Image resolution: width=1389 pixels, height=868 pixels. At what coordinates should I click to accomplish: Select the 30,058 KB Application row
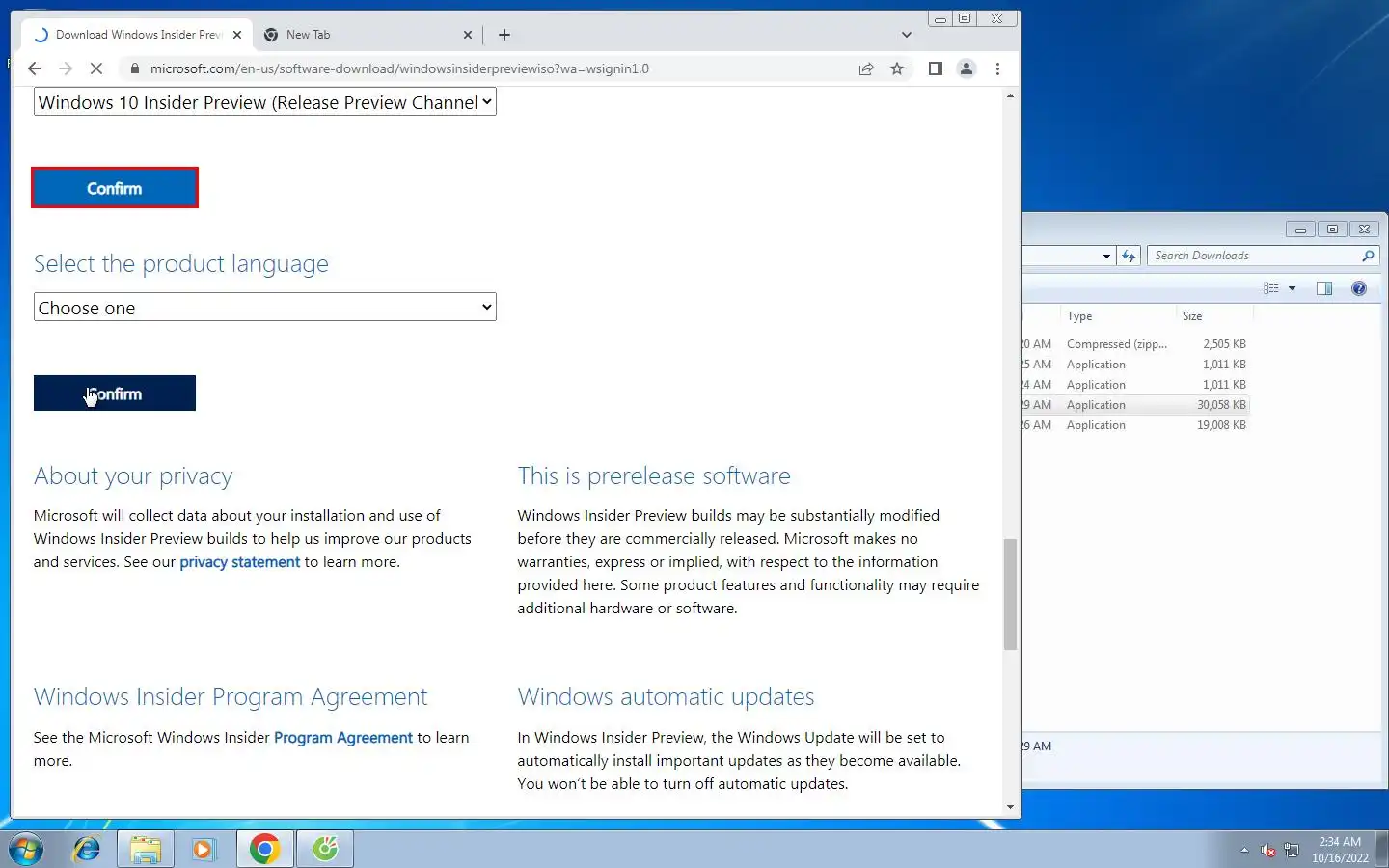(1136, 405)
